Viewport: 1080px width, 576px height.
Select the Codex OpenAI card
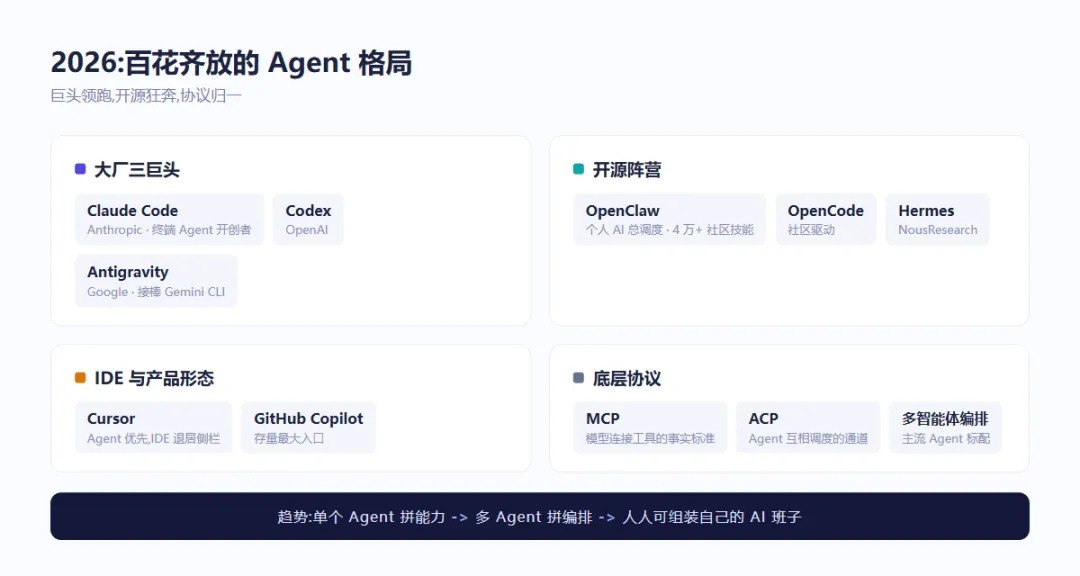[x=308, y=219]
